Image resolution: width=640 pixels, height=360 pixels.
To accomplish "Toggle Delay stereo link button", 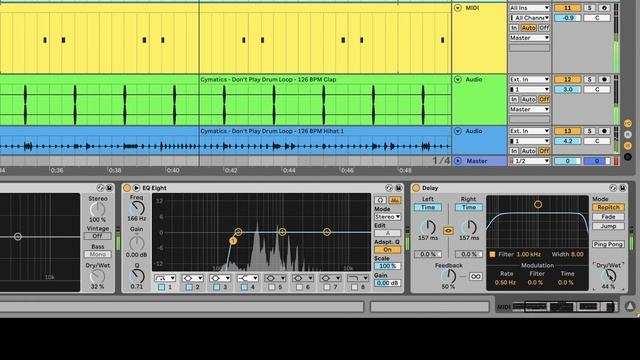I will click(448, 231).
